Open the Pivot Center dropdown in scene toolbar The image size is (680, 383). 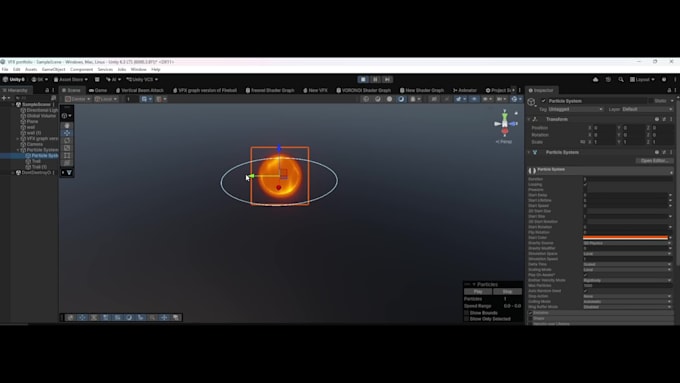coord(78,99)
